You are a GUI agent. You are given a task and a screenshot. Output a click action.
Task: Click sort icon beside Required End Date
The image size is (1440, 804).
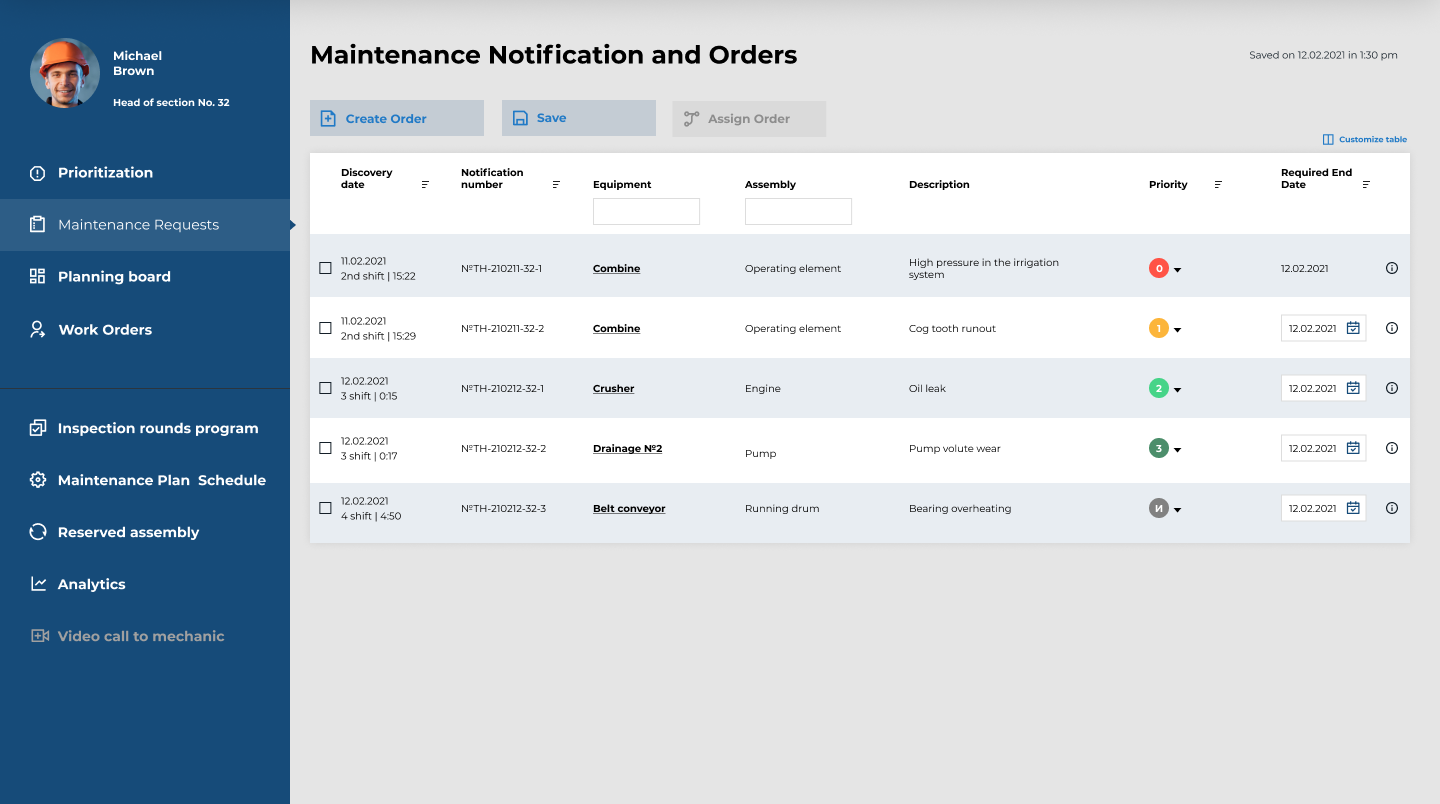[1366, 185]
